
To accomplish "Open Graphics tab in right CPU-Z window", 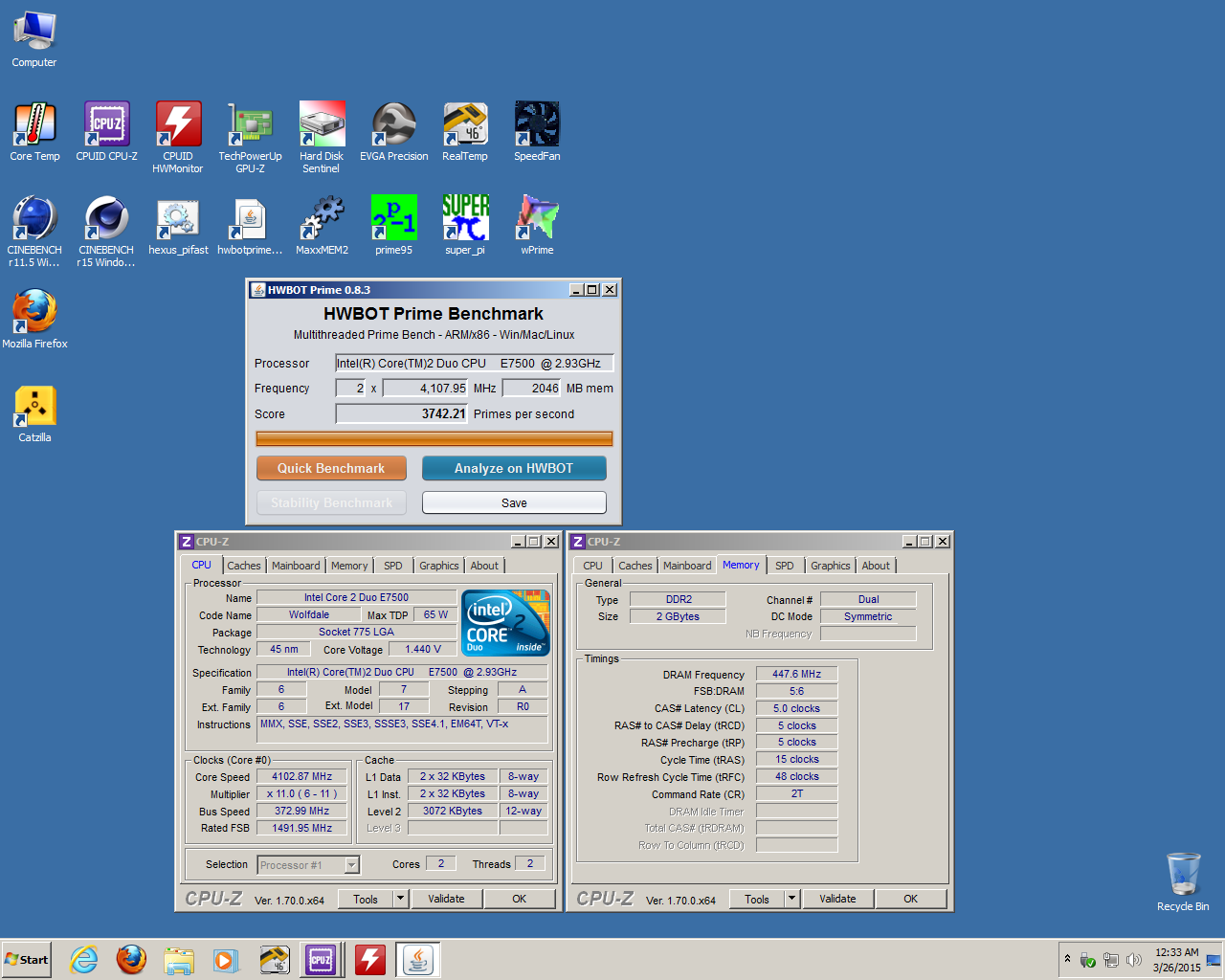I will point(831,566).
